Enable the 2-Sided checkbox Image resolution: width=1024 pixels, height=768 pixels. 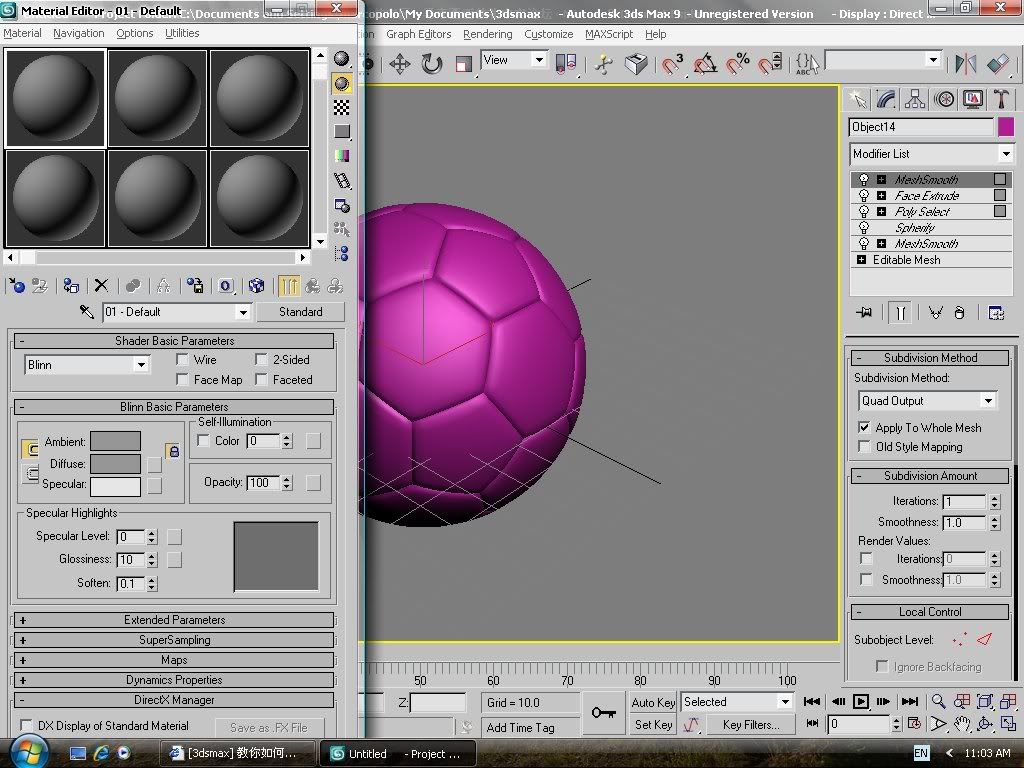click(x=262, y=360)
